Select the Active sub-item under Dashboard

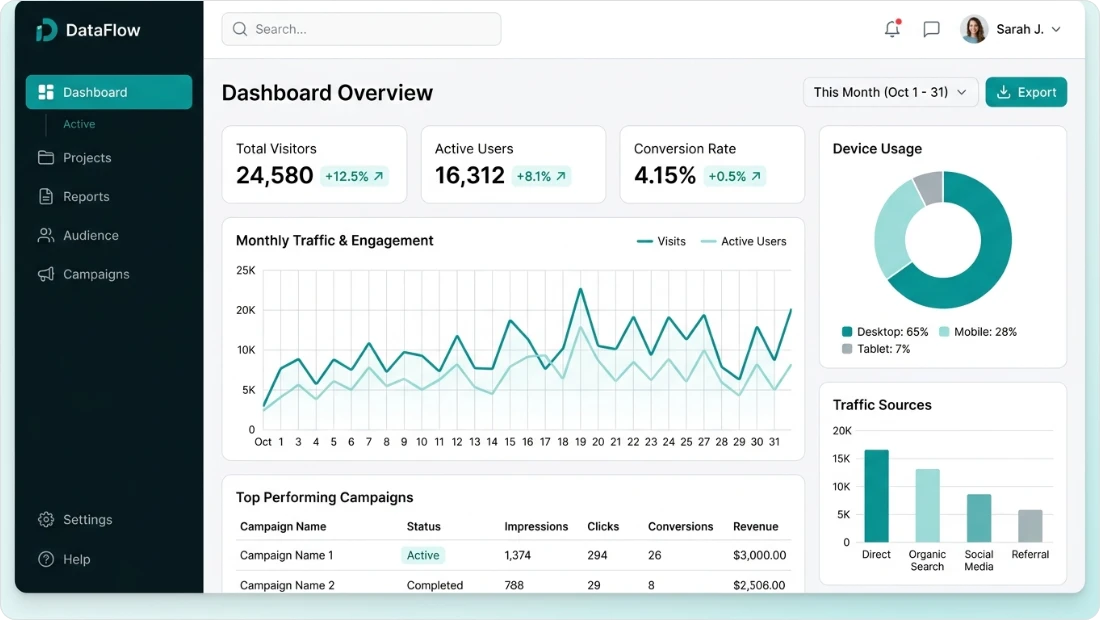click(79, 124)
